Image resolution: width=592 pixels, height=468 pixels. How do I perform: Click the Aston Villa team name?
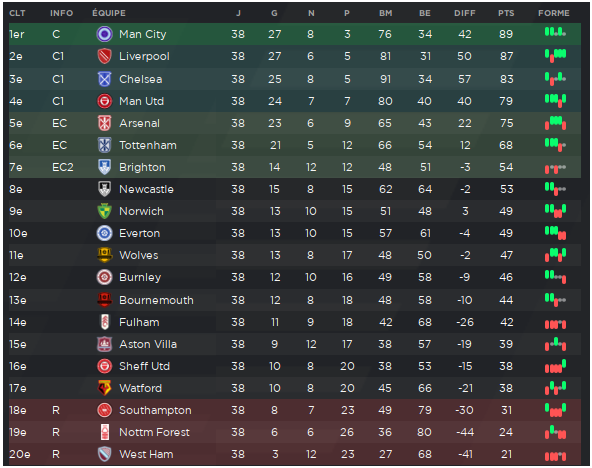coord(148,344)
